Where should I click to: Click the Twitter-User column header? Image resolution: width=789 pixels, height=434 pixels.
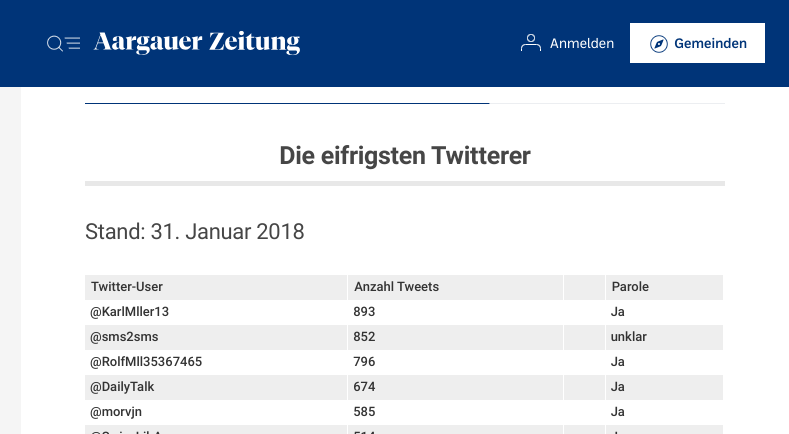click(127, 287)
